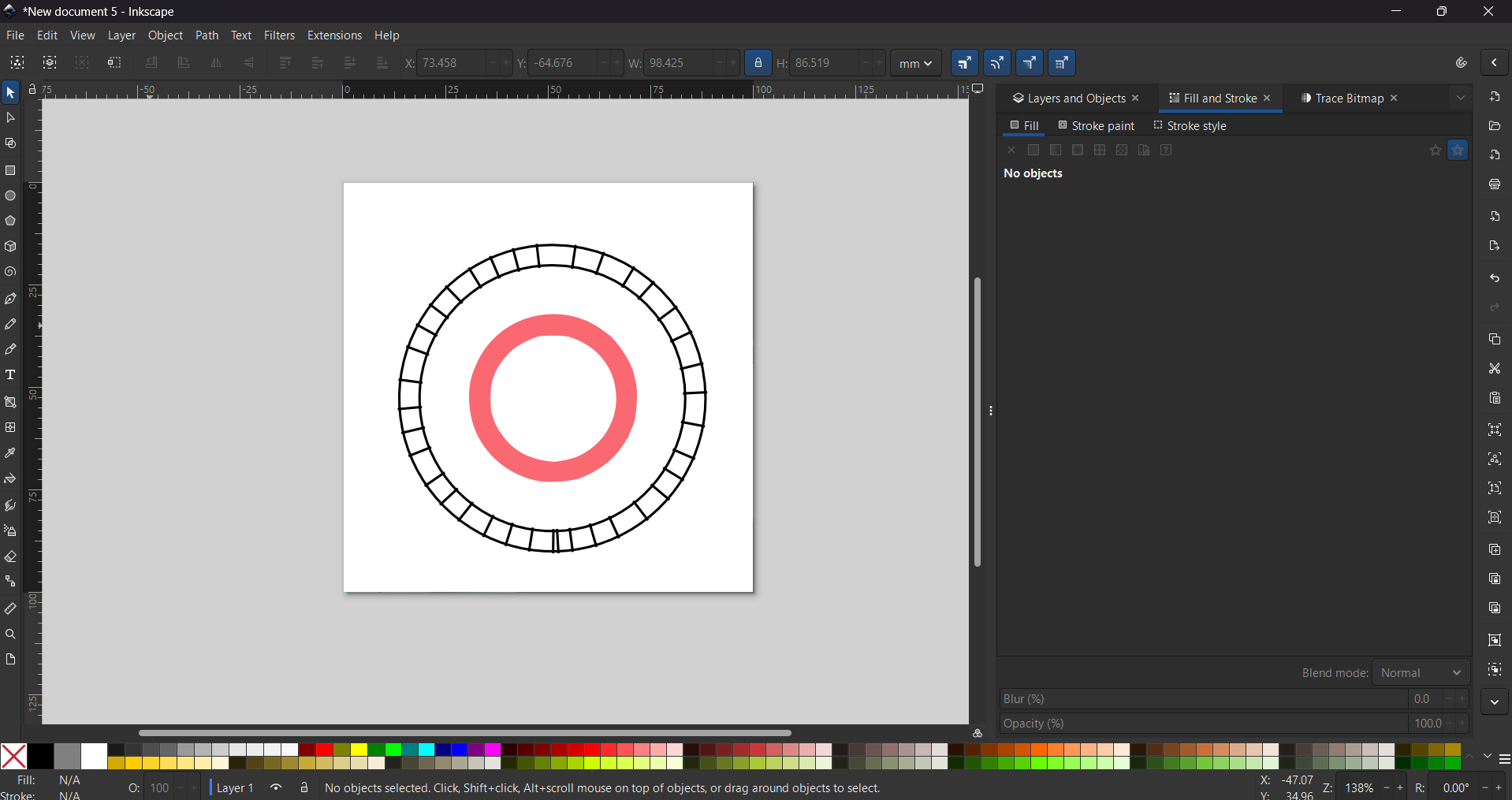Select the Zoom tool
The height and width of the screenshot is (800, 1512).
click(10, 634)
